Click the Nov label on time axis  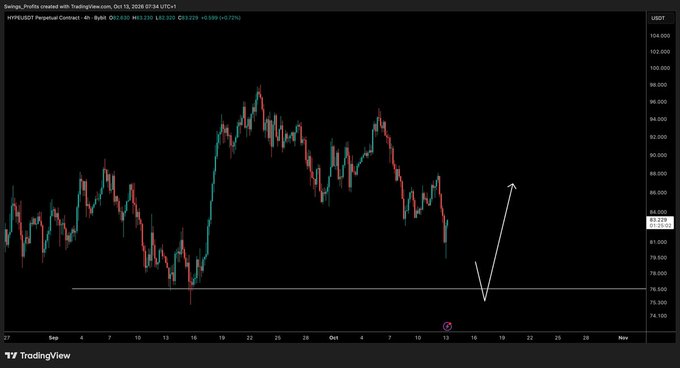[623, 338]
